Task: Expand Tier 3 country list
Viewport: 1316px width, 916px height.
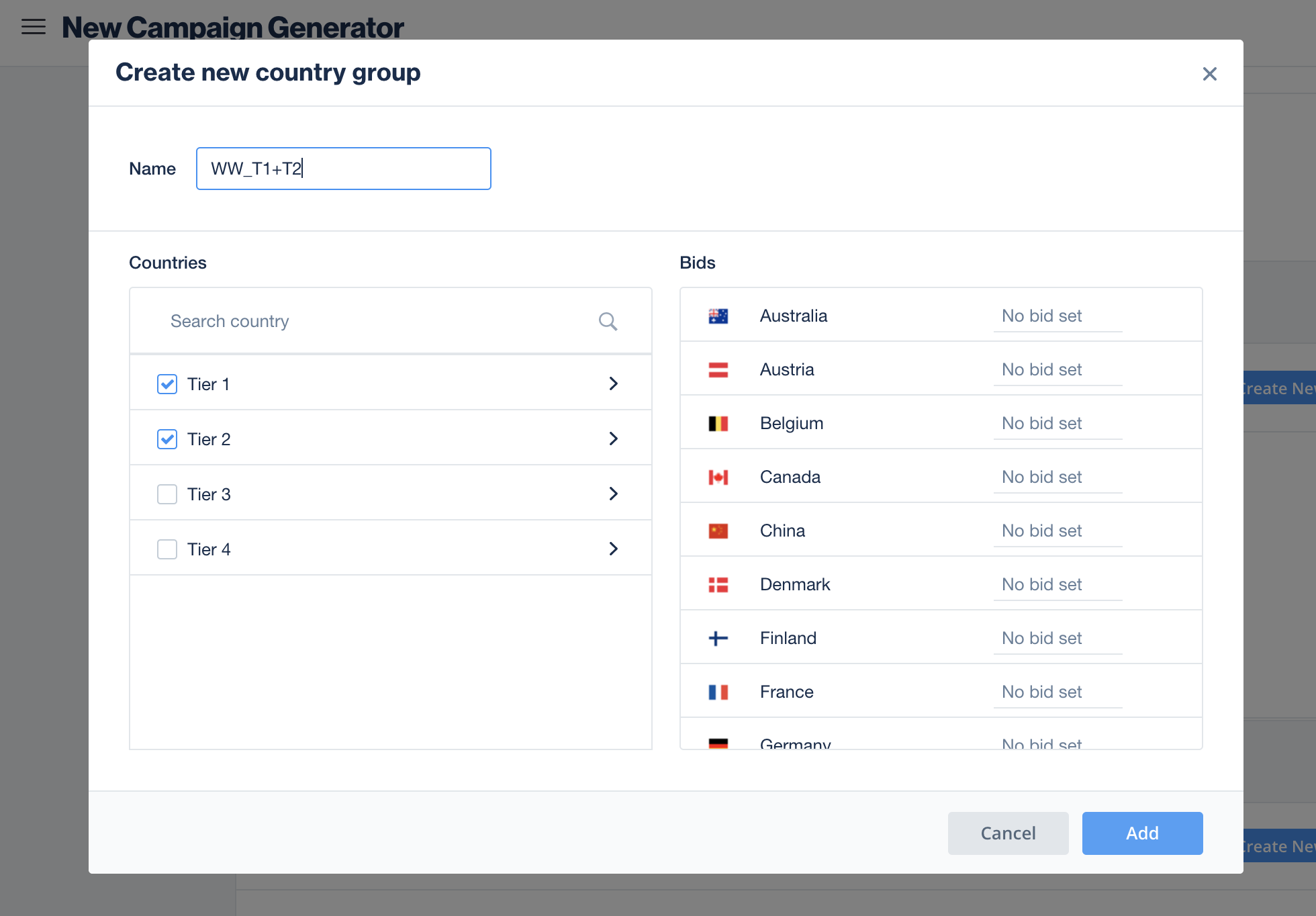Action: (613, 494)
